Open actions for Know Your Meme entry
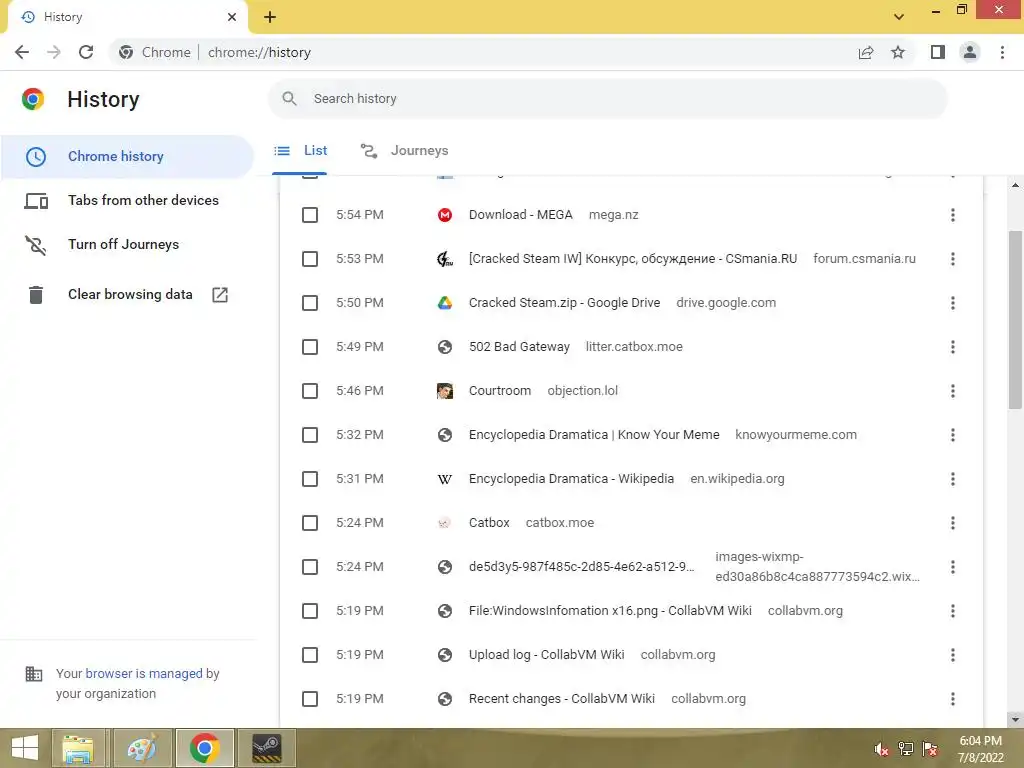 [953, 435]
